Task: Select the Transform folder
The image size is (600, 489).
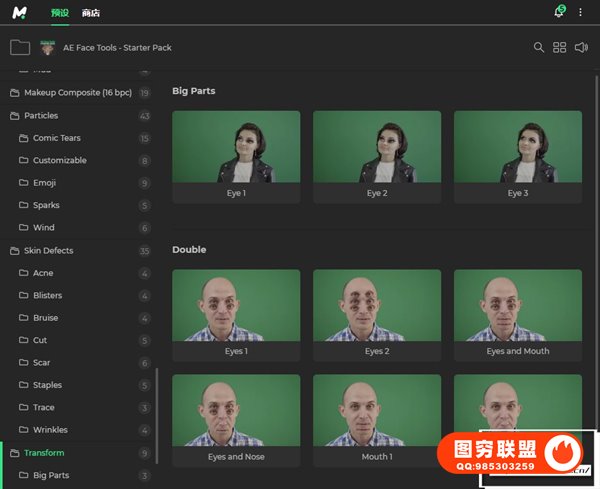Action: [x=44, y=453]
